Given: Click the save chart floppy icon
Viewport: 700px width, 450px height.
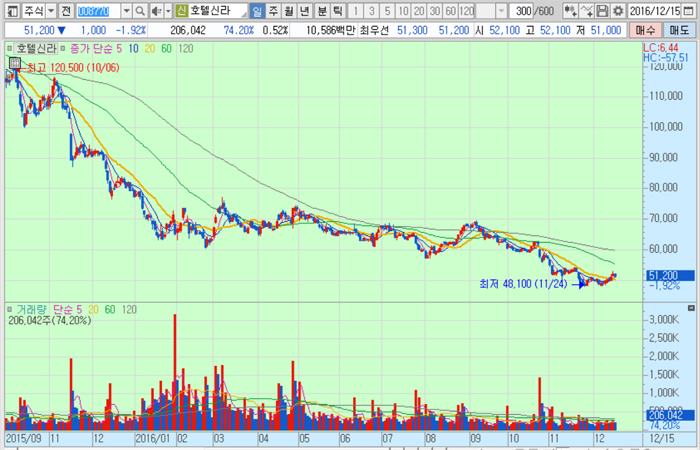Looking at the screenshot, I should point(603,10).
